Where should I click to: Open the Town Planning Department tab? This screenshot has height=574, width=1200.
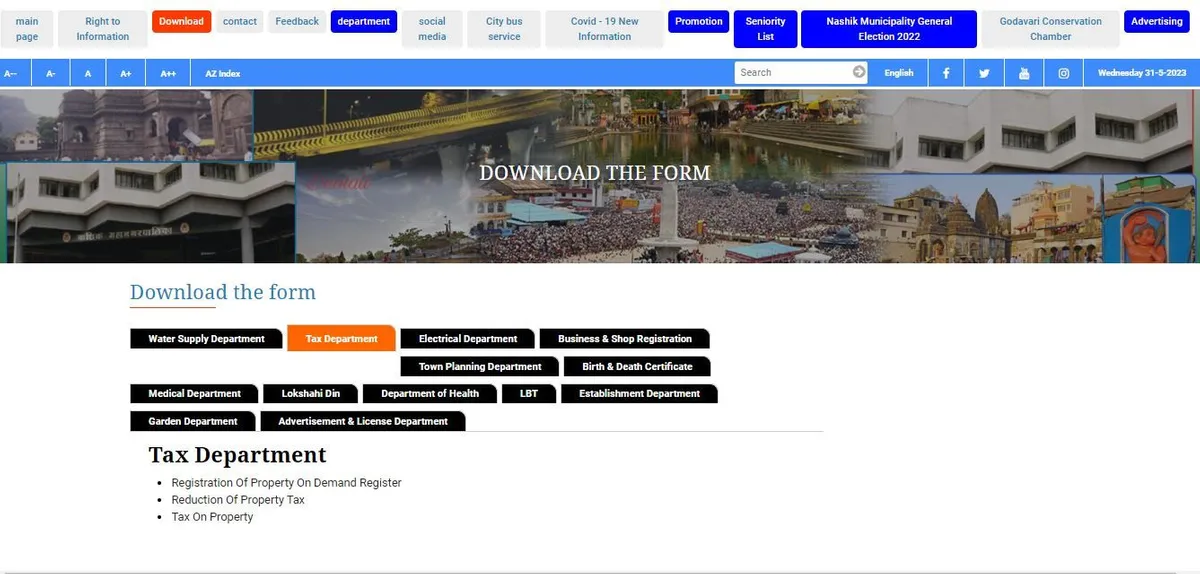pyautogui.click(x=480, y=367)
